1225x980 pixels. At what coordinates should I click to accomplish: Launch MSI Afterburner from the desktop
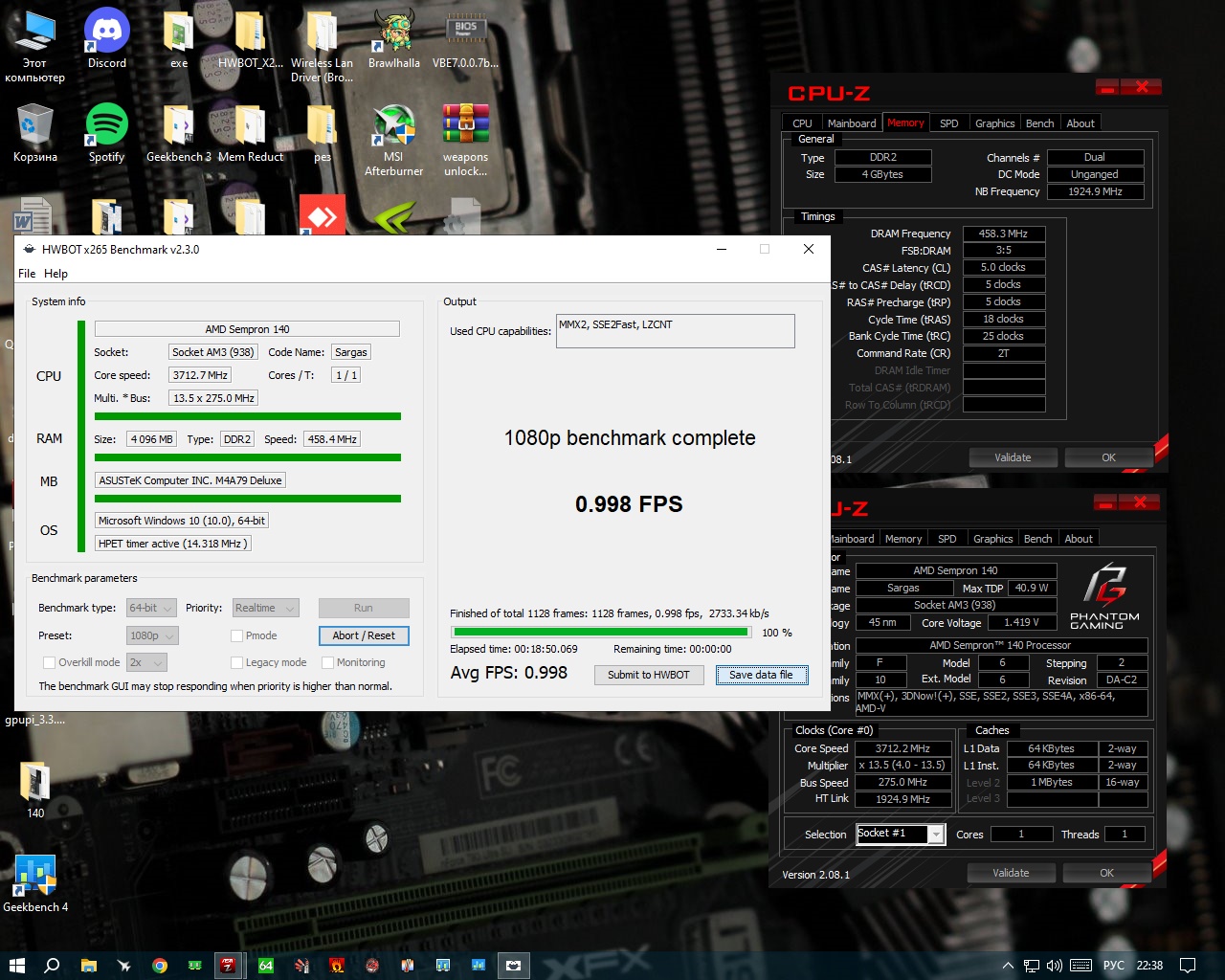click(393, 140)
